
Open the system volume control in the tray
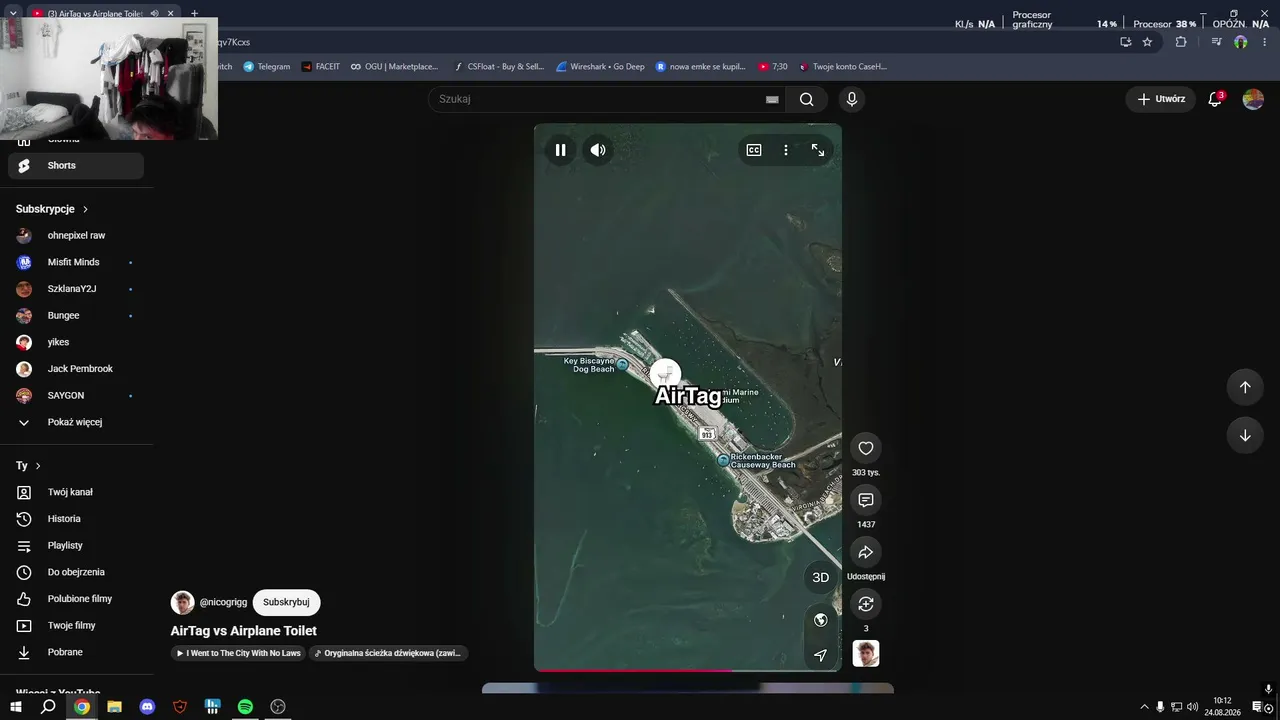click(1192, 707)
